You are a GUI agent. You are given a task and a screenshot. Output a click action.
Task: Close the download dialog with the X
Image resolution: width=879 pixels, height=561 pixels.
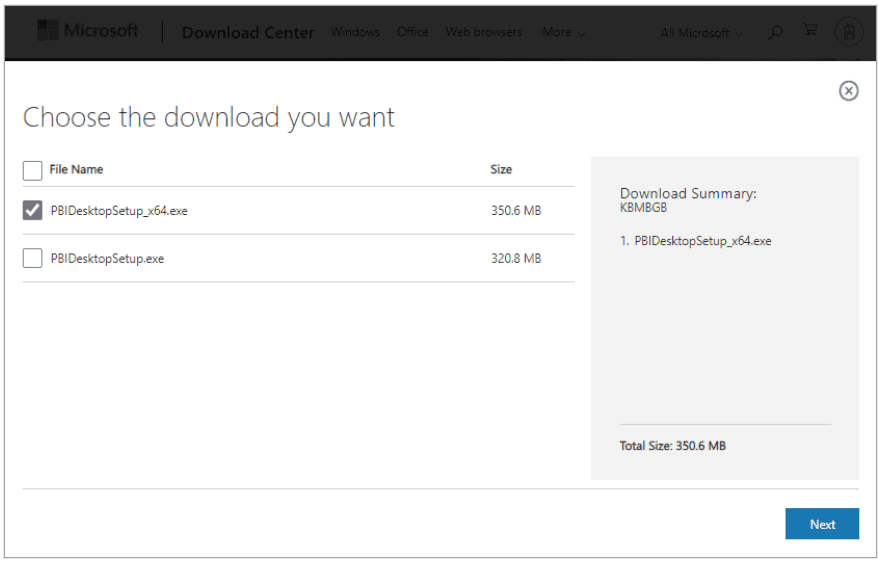(848, 91)
